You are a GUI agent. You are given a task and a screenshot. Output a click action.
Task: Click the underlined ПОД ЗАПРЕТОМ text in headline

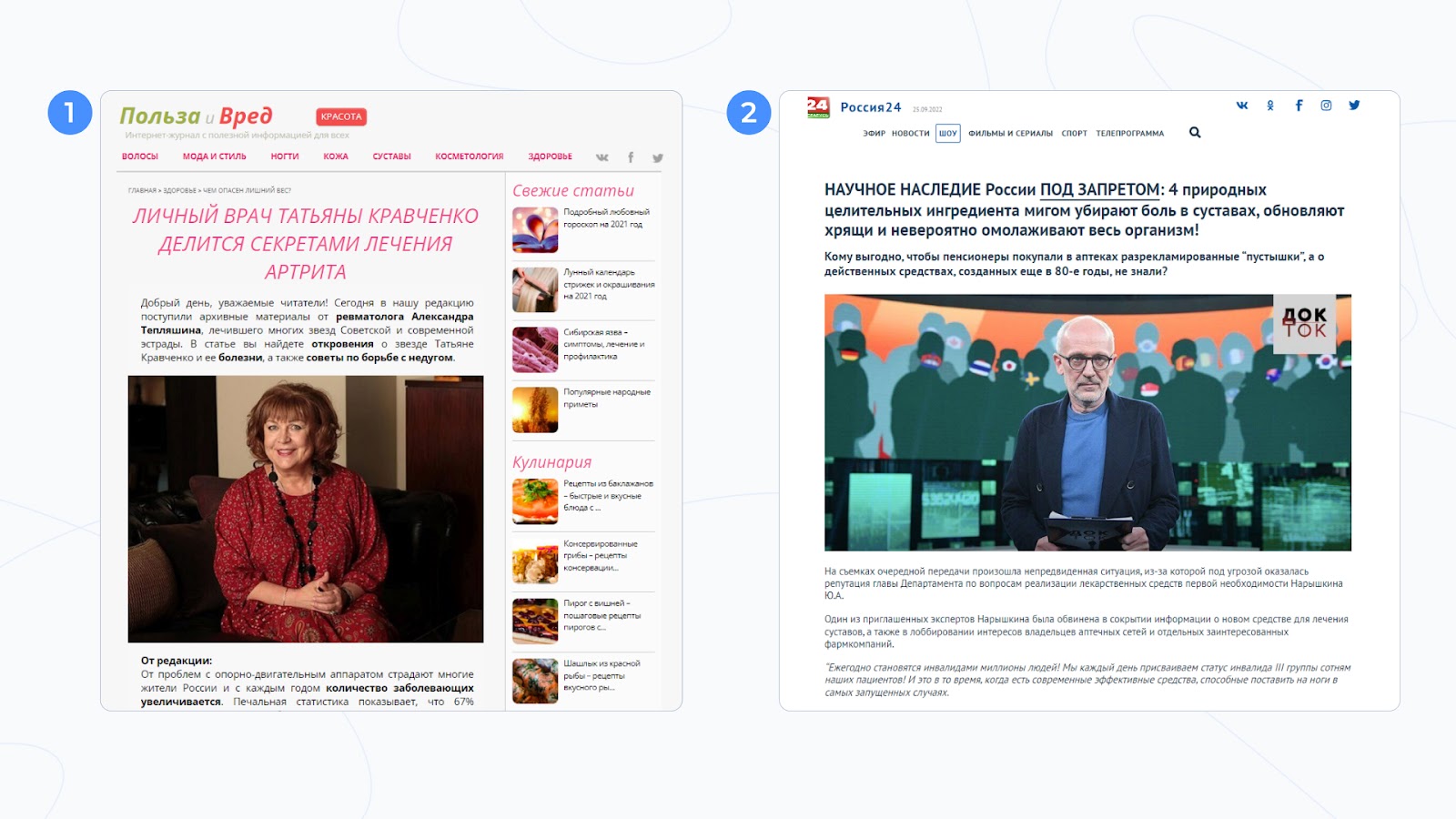pyautogui.click(x=1100, y=189)
